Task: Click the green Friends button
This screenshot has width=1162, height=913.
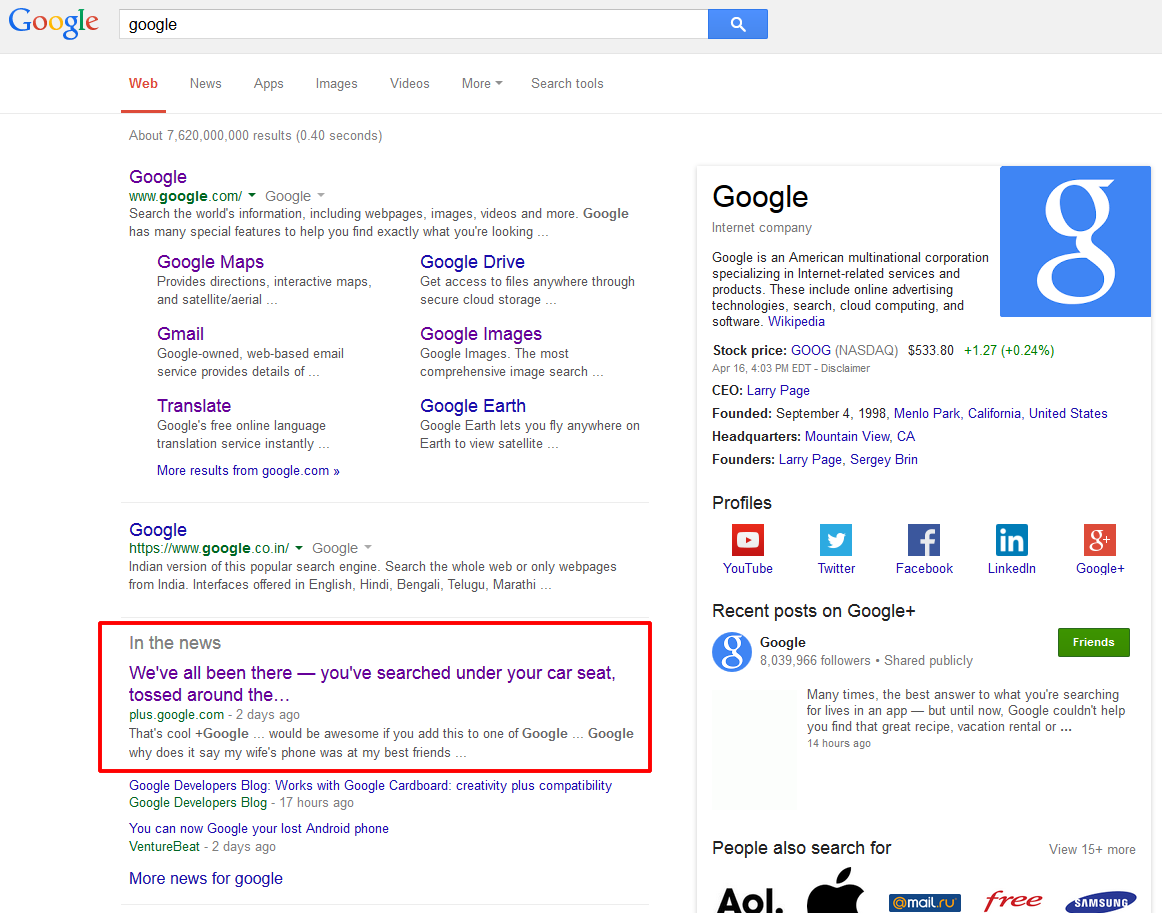Action: [x=1093, y=643]
